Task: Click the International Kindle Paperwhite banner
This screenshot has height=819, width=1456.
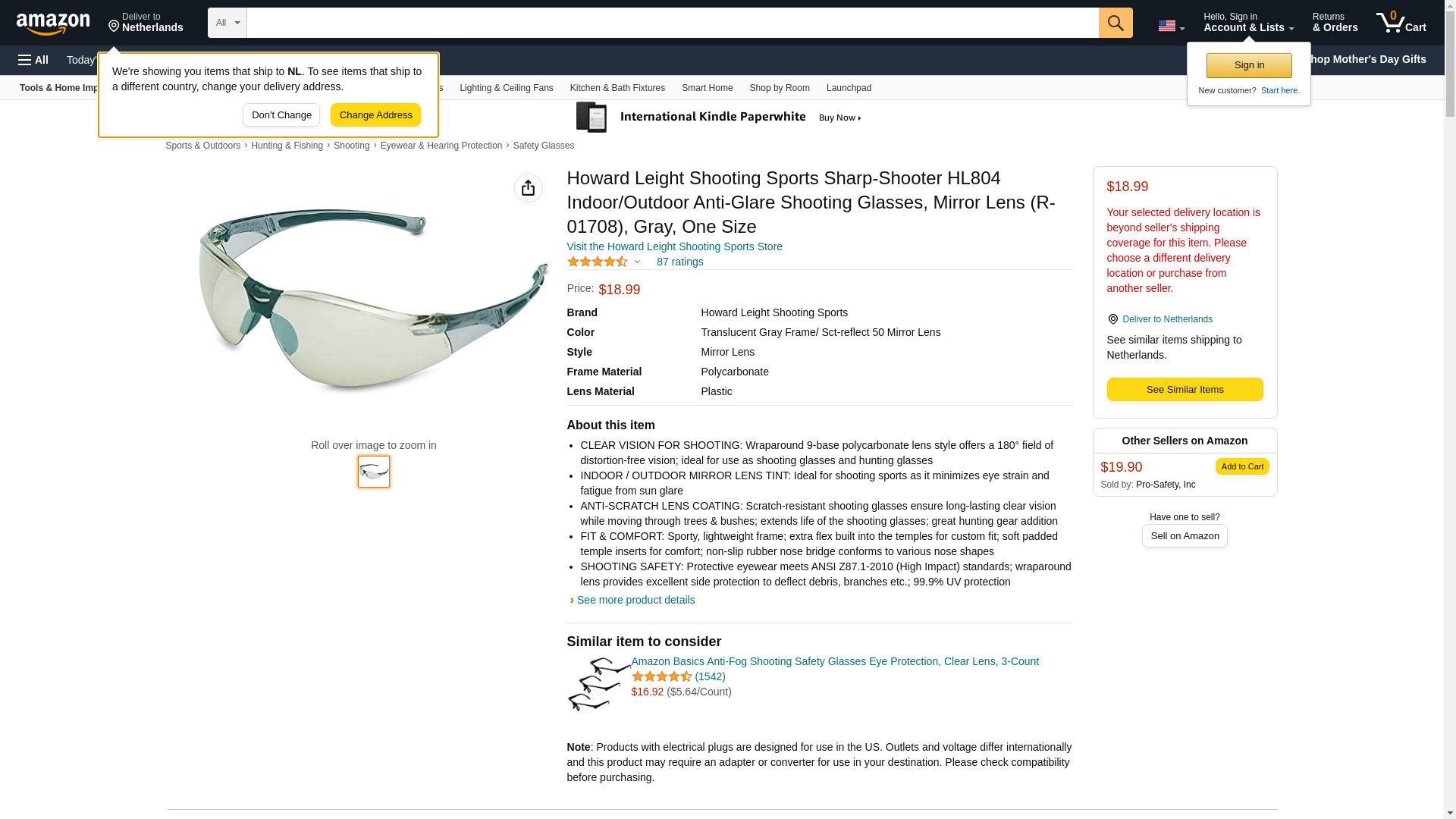Action: [718, 118]
